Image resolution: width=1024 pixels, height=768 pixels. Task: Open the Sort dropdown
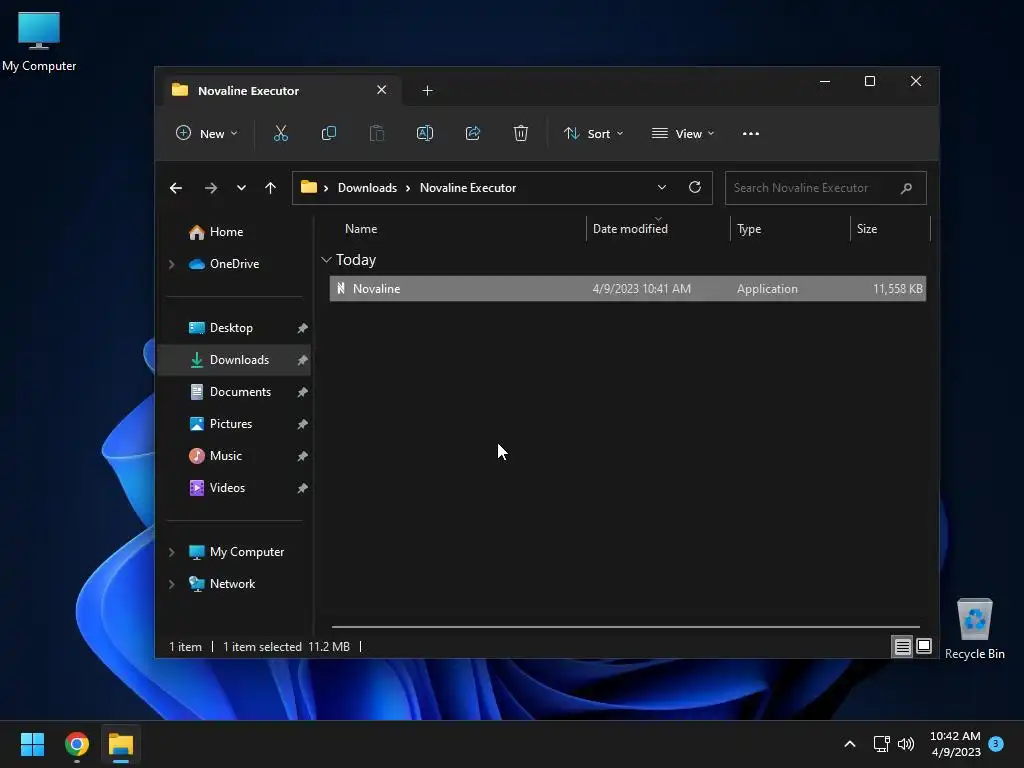593,133
